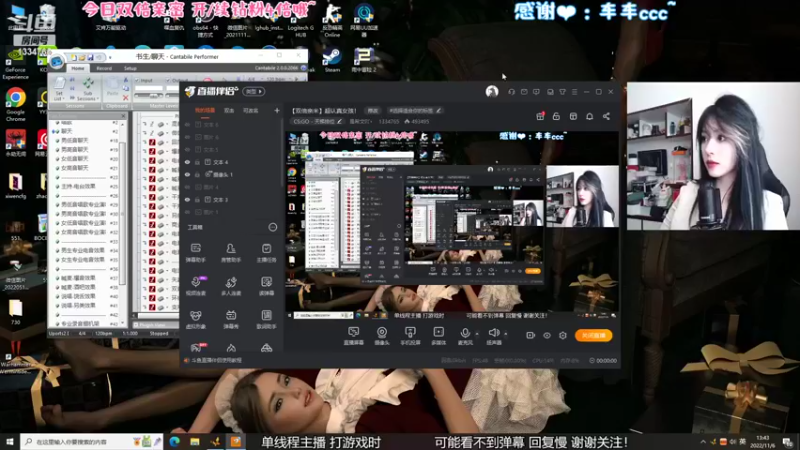Toggle the lock on 文本 4 layer
This screenshot has width=800, height=450.
tap(197, 162)
